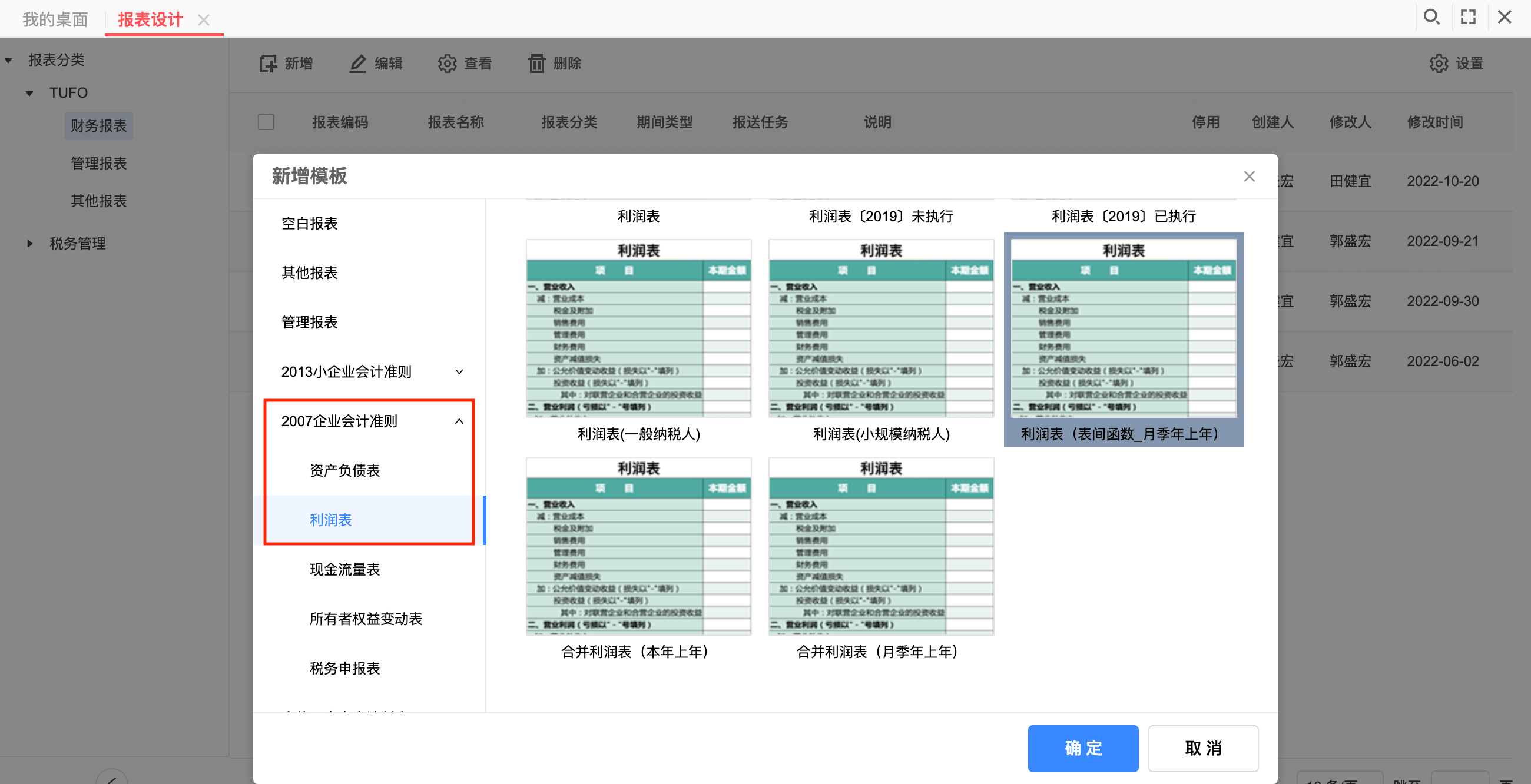1531x784 pixels.
Task: Click the 确定 confirm button
Action: (x=1083, y=748)
